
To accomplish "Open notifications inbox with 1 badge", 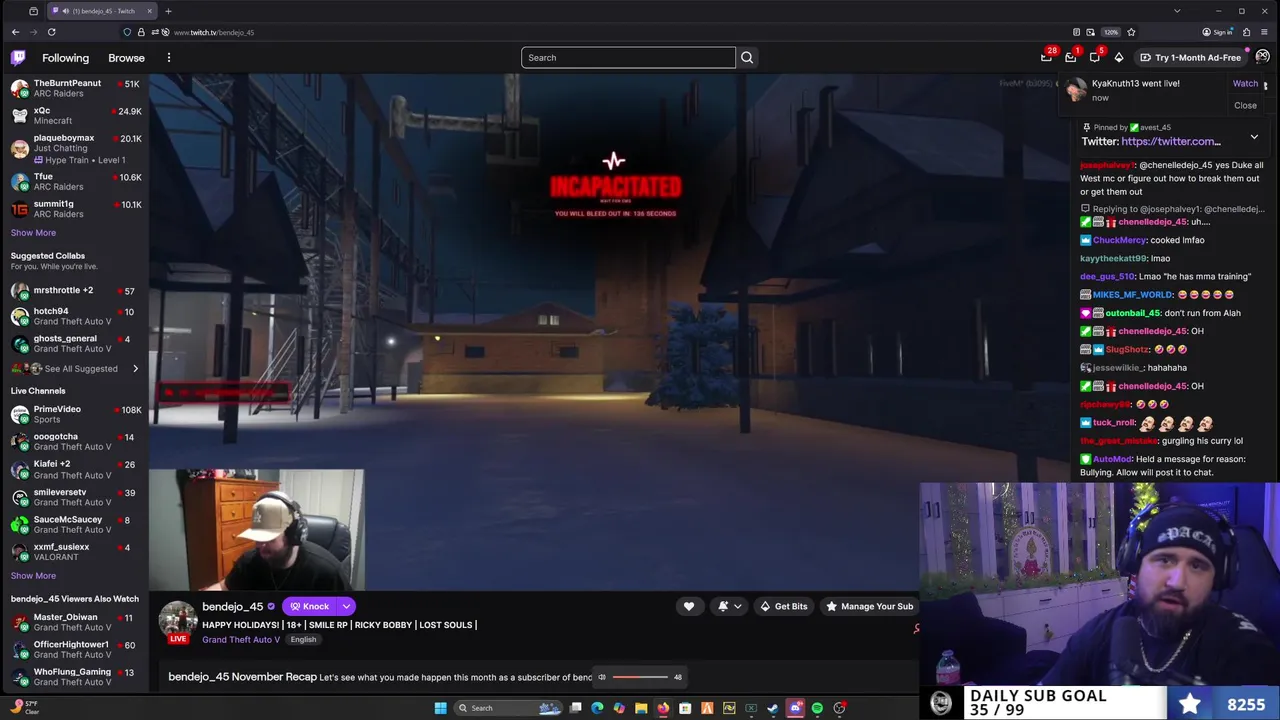I will pyautogui.click(x=1071, y=57).
